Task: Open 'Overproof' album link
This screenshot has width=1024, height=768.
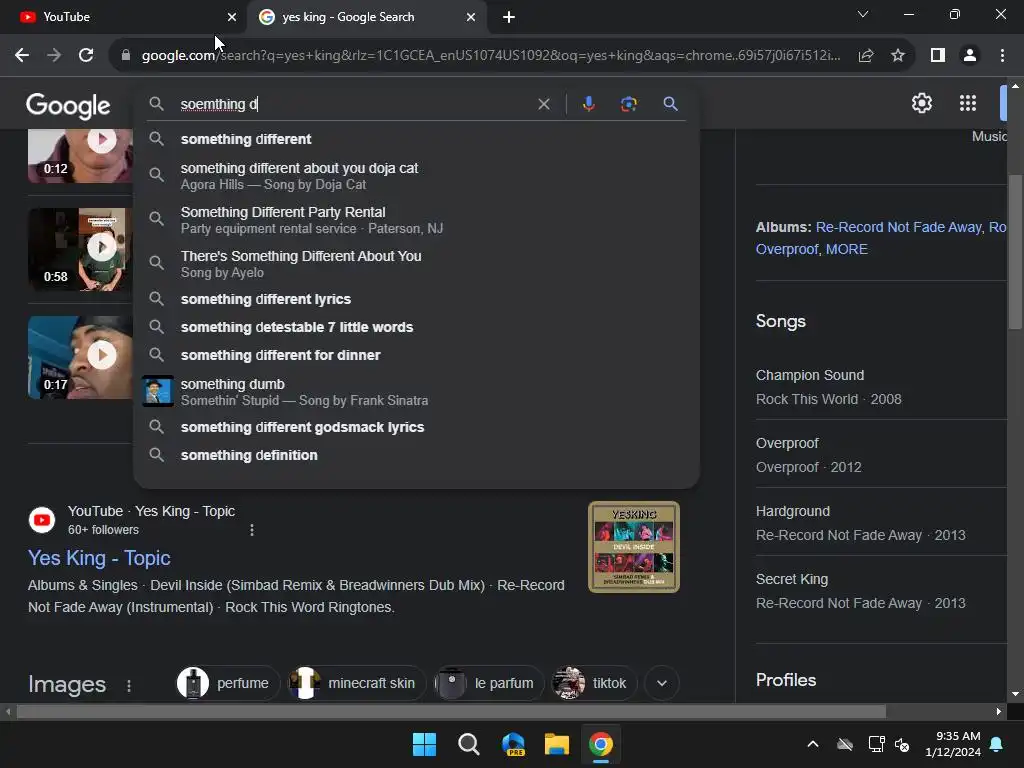Action: point(787,249)
